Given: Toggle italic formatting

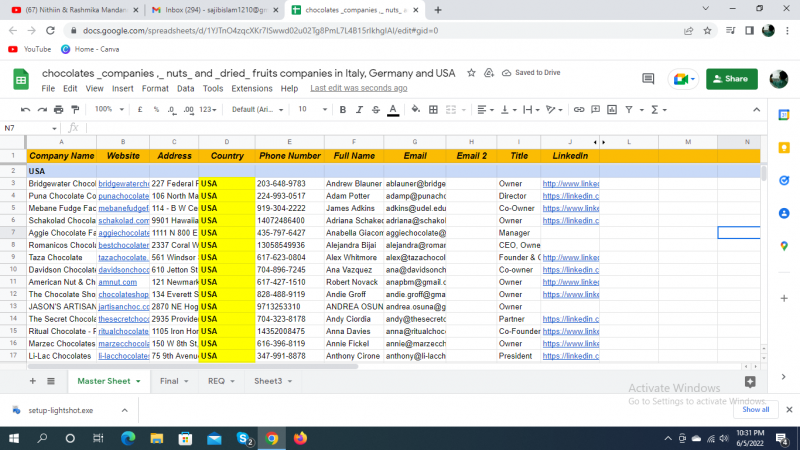Looking at the screenshot, I should click(359, 110).
